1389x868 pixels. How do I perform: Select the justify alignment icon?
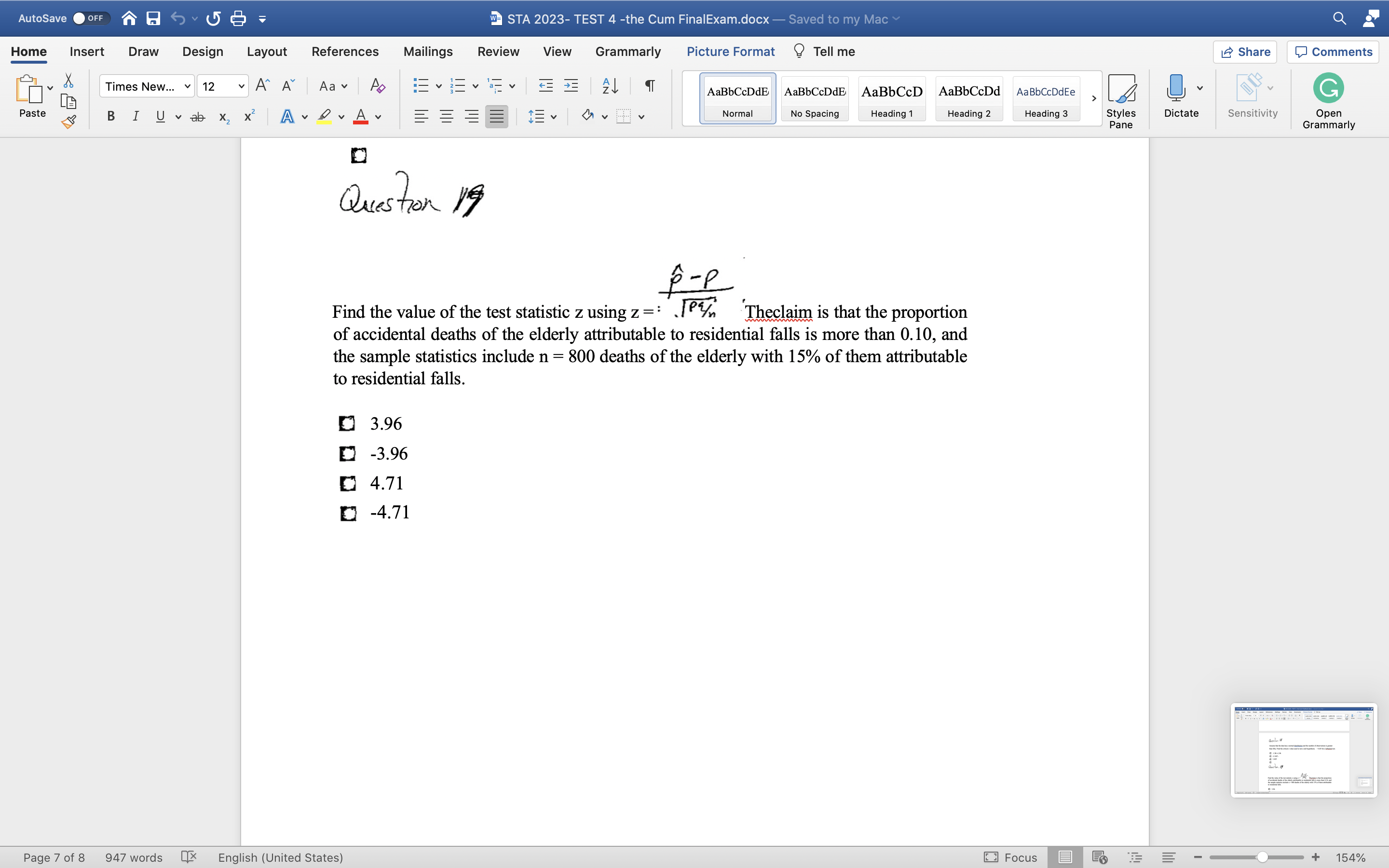pyautogui.click(x=496, y=116)
